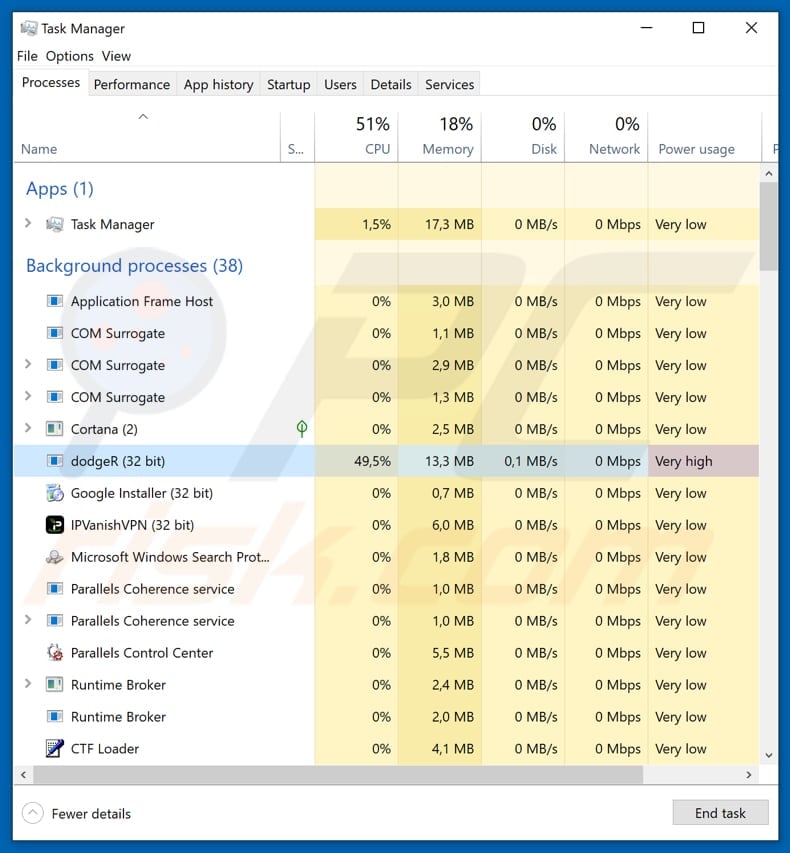Select the CTF Loader row
The height and width of the screenshot is (853, 790).
pyautogui.click(x=386, y=749)
